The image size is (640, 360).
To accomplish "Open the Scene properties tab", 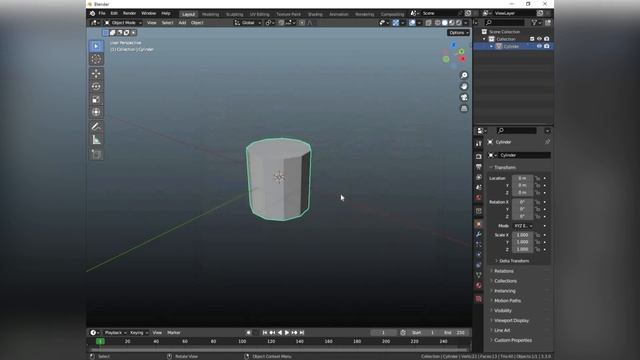I will click(x=479, y=187).
